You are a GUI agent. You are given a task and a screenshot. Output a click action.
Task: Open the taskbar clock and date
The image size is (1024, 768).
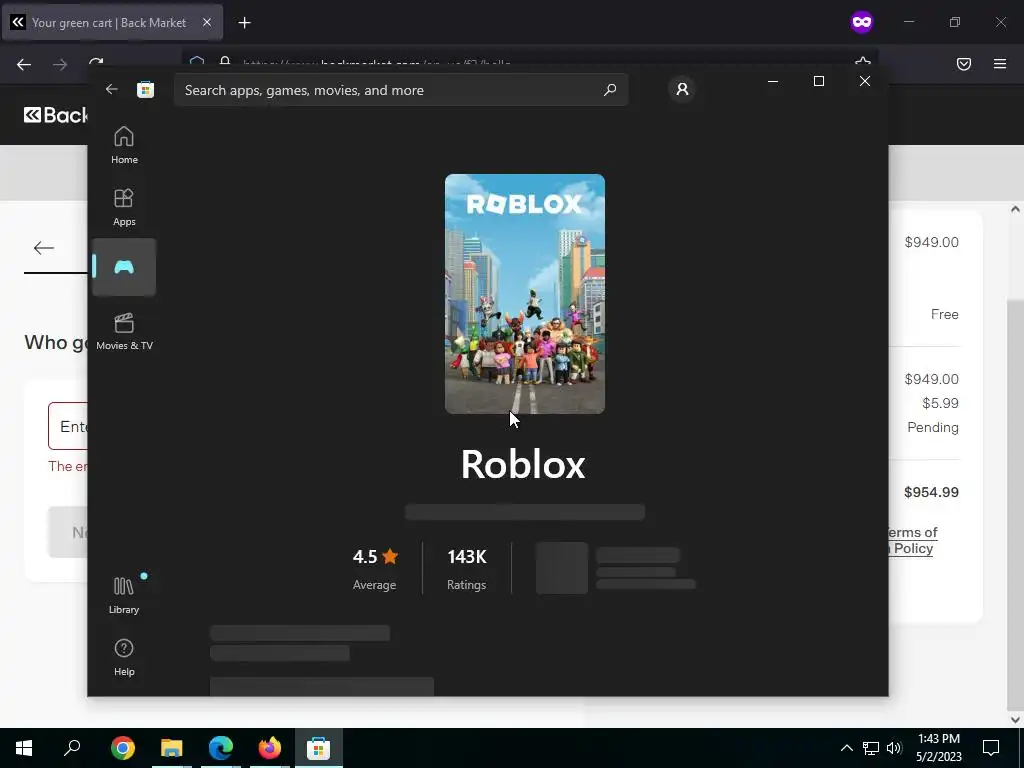pyautogui.click(x=938, y=748)
